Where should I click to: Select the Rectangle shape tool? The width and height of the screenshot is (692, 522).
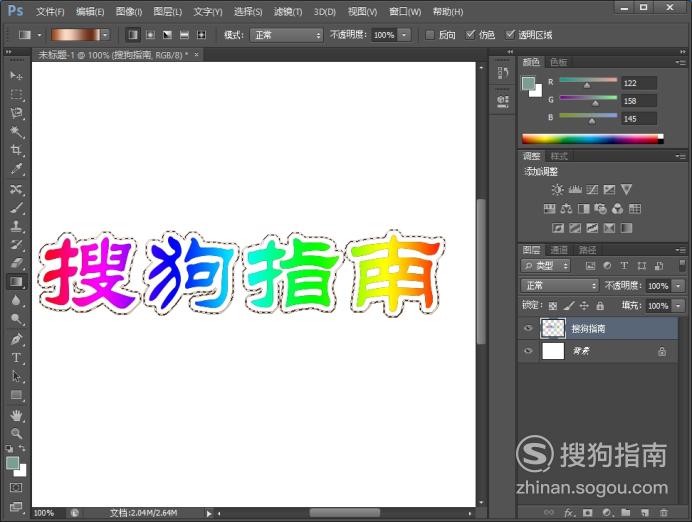16,395
